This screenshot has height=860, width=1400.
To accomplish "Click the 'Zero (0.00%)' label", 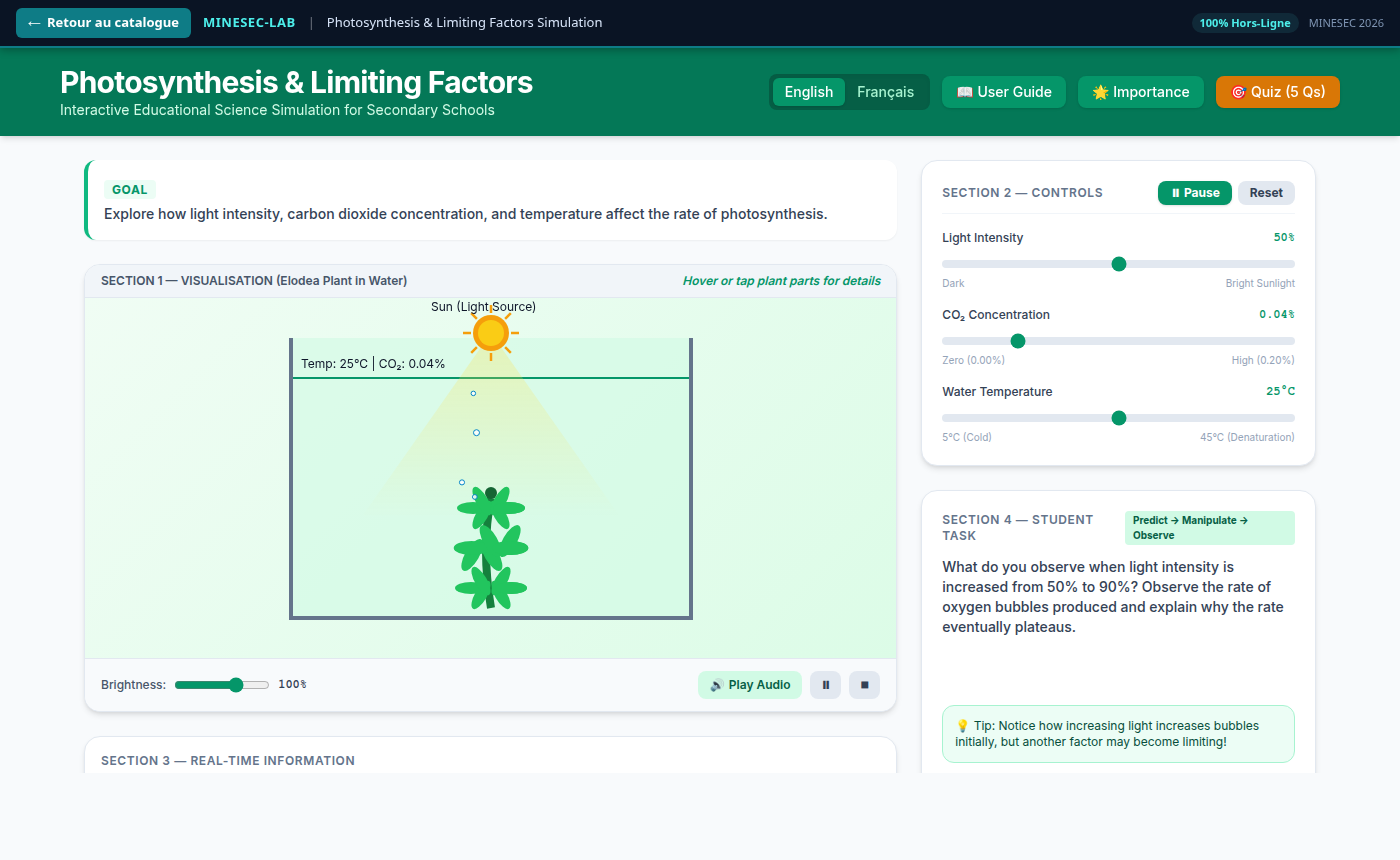I will tap(973, 361).
